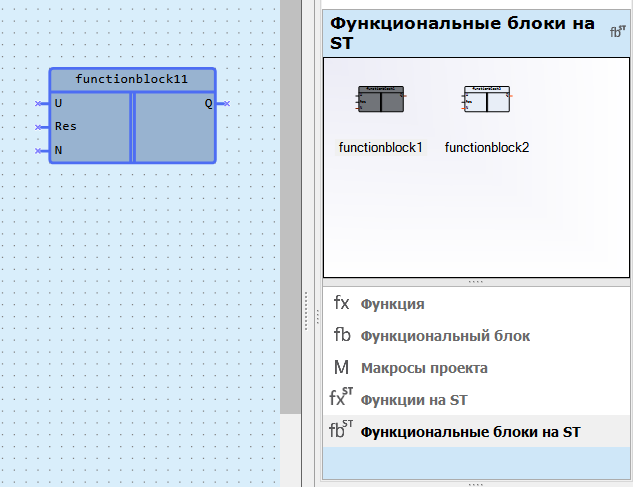The image size is (633, 487).
Task: Switch to Функции на ST category
Action: point(414,400)
